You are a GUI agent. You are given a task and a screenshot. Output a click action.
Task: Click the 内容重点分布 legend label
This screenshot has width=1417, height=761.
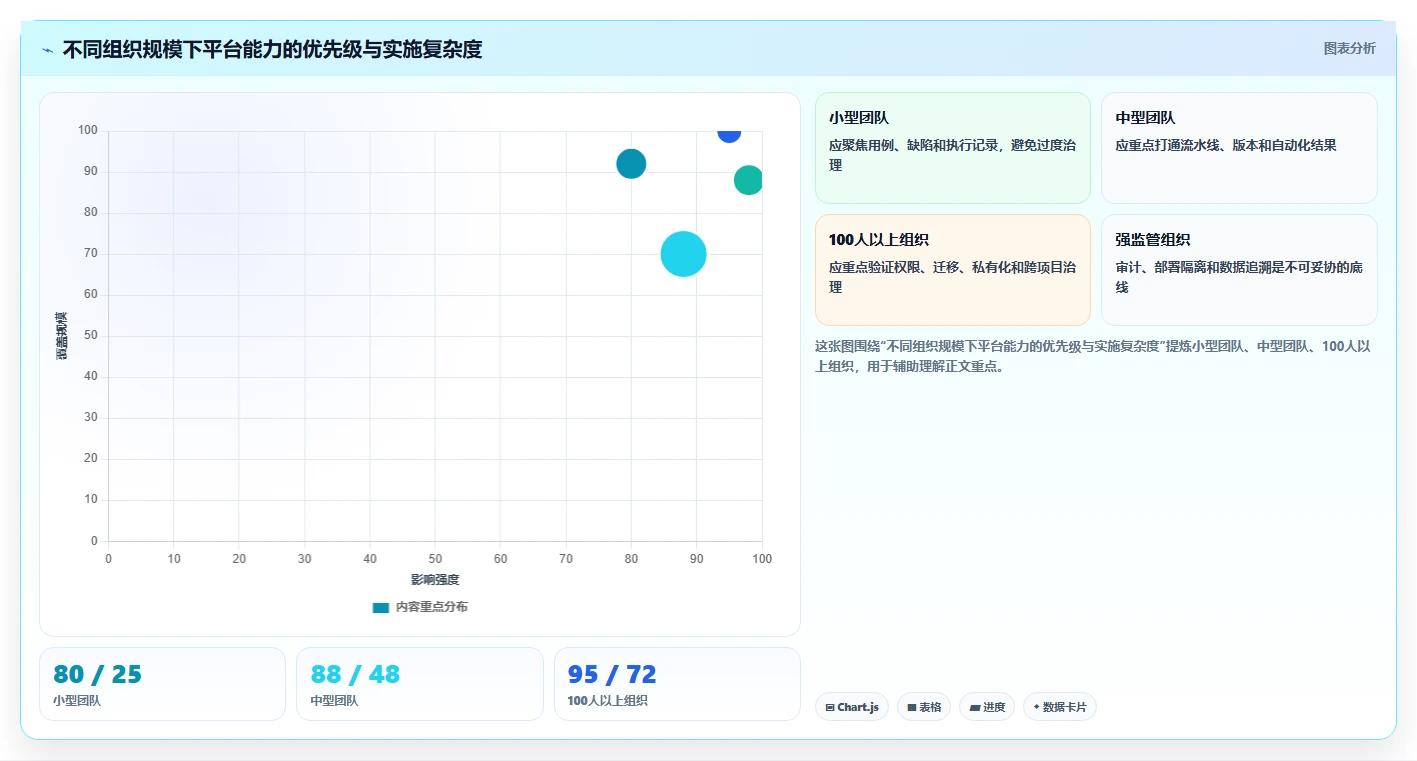pos(431,607)
